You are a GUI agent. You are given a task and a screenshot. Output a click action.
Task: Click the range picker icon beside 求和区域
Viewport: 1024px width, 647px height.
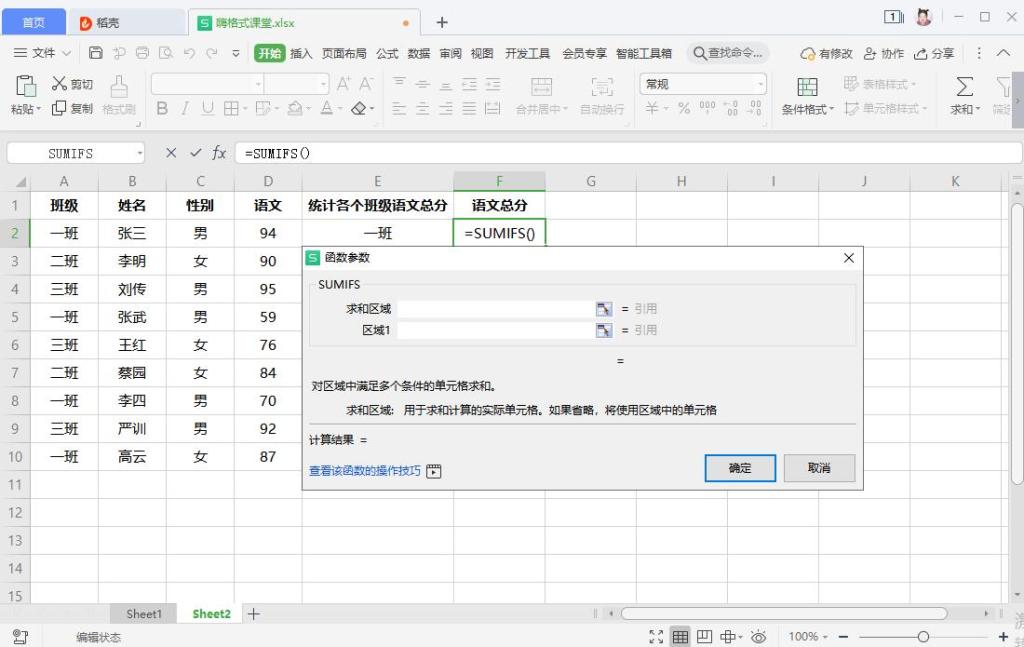604,308
